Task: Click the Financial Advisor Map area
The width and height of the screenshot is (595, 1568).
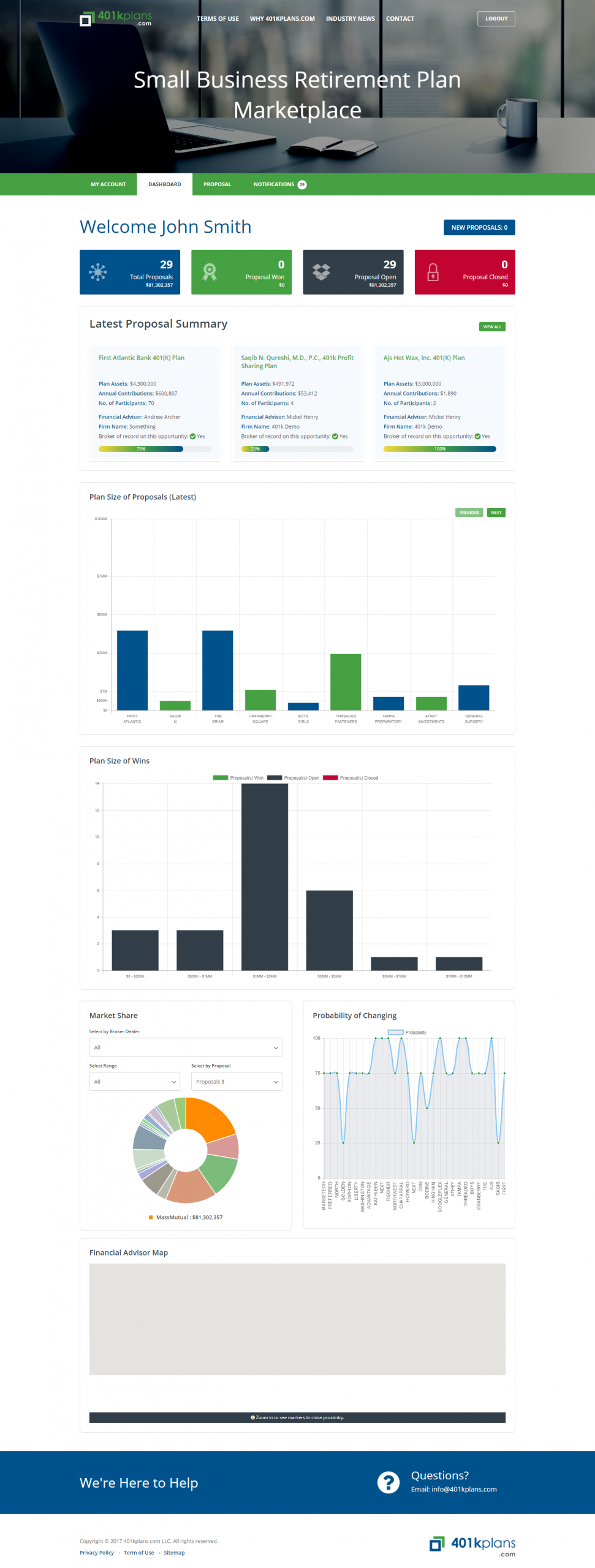Action: tap(297, 1319)
